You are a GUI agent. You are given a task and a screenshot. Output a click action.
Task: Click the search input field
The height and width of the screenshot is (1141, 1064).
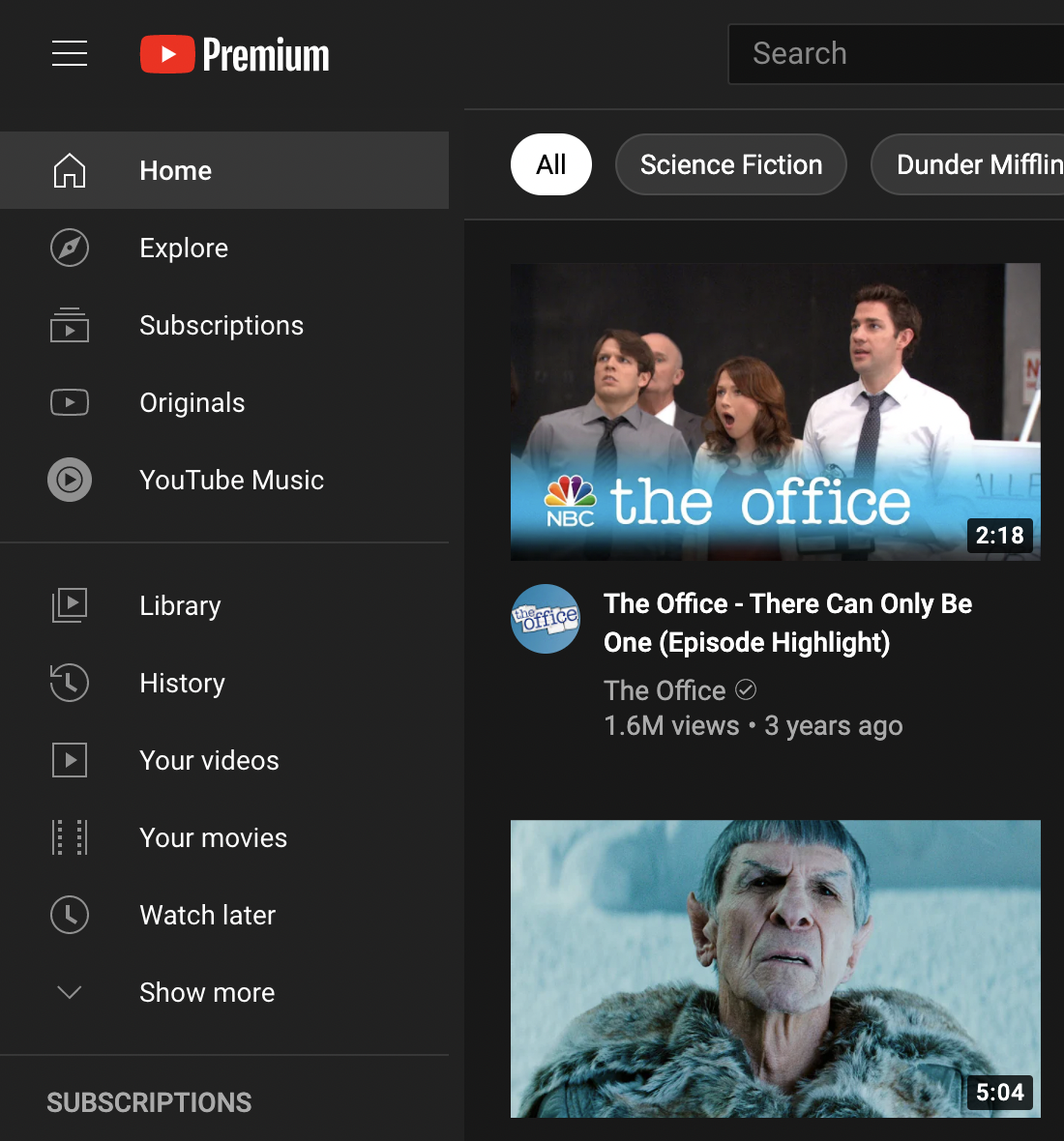(900, 53)
